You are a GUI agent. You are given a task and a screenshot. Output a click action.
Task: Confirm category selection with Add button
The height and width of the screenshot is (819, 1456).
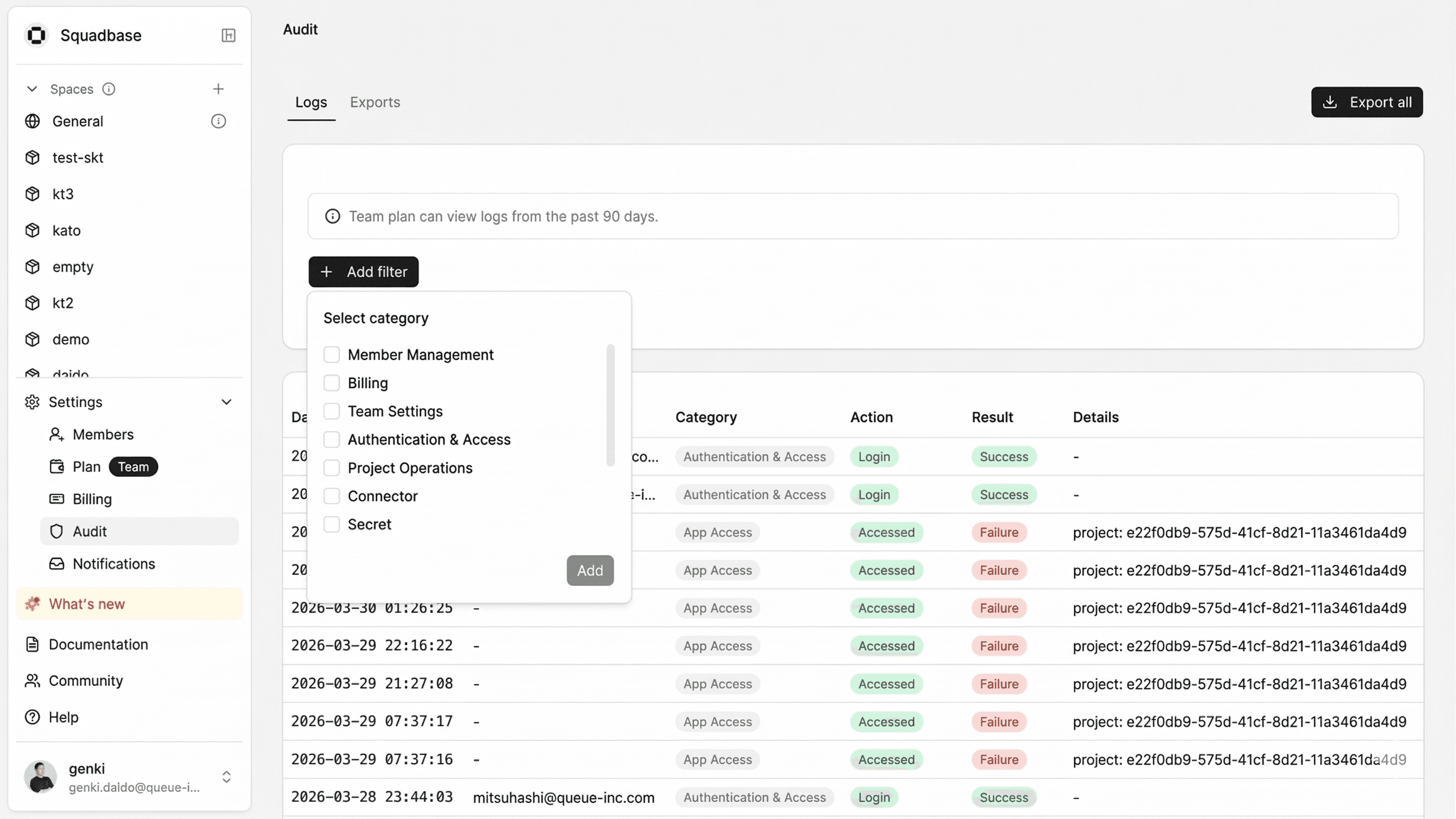pos(590,571)
